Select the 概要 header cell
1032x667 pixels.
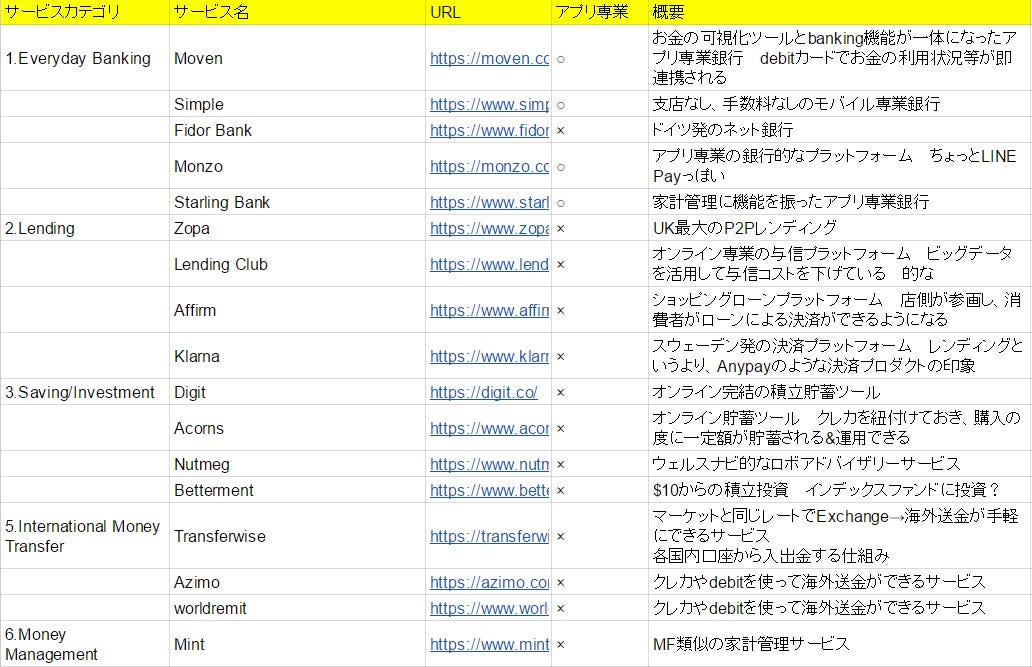tap(840, 13)
